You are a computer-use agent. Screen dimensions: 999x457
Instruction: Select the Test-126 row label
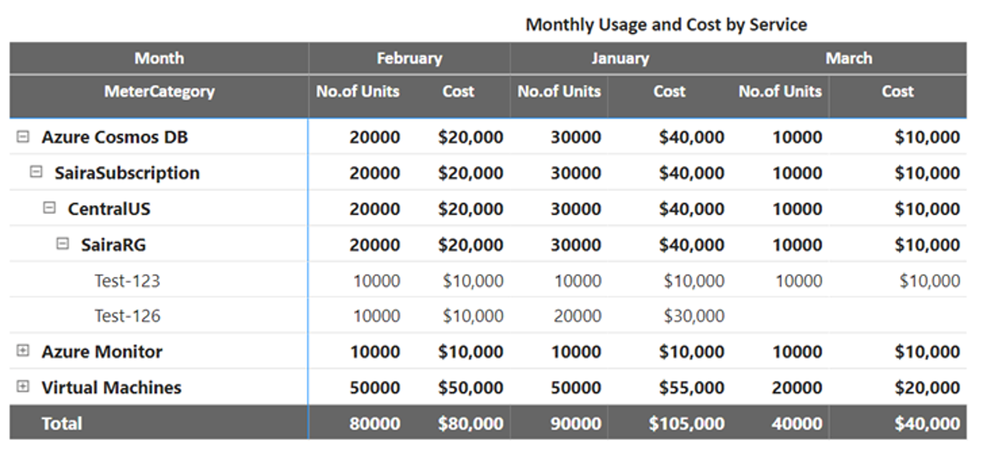tap(127, 316)
